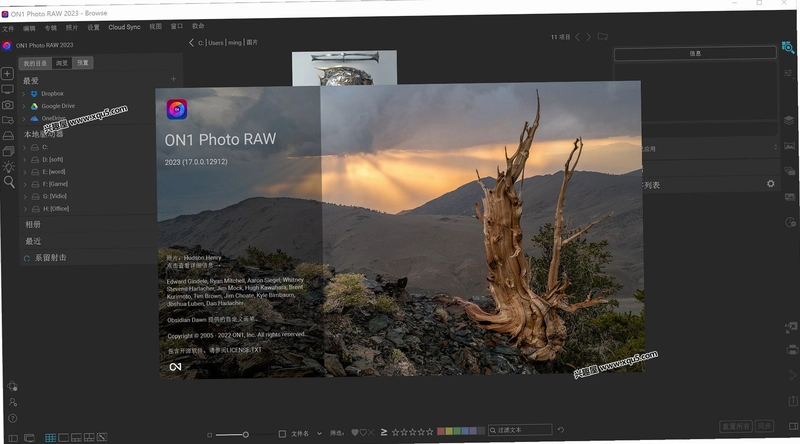
Task: Switch to filmstrip view
Action: click(x=76, y=437)
